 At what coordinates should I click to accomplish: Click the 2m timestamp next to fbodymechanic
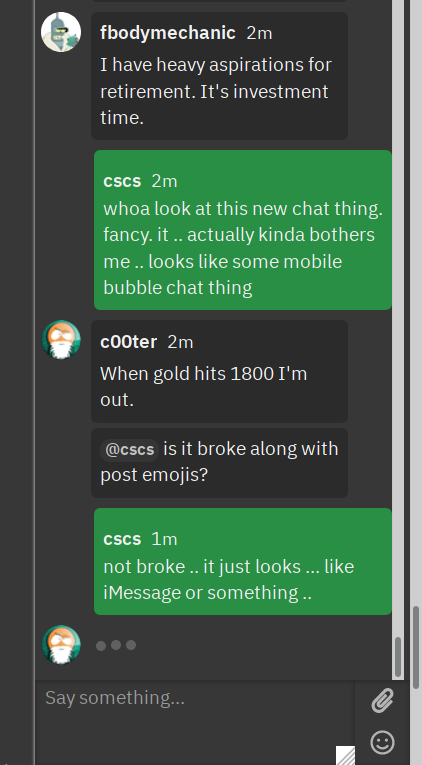click(x=260, y=33)
